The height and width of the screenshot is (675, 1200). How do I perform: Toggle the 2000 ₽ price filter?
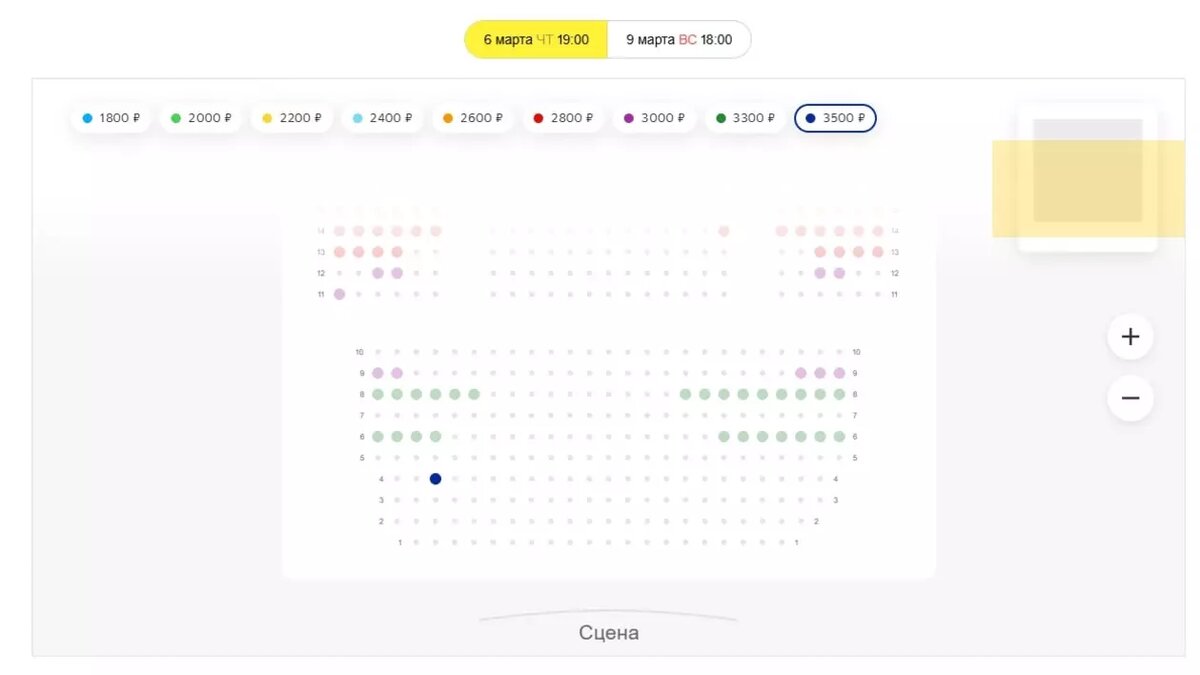tap(201, 118)
